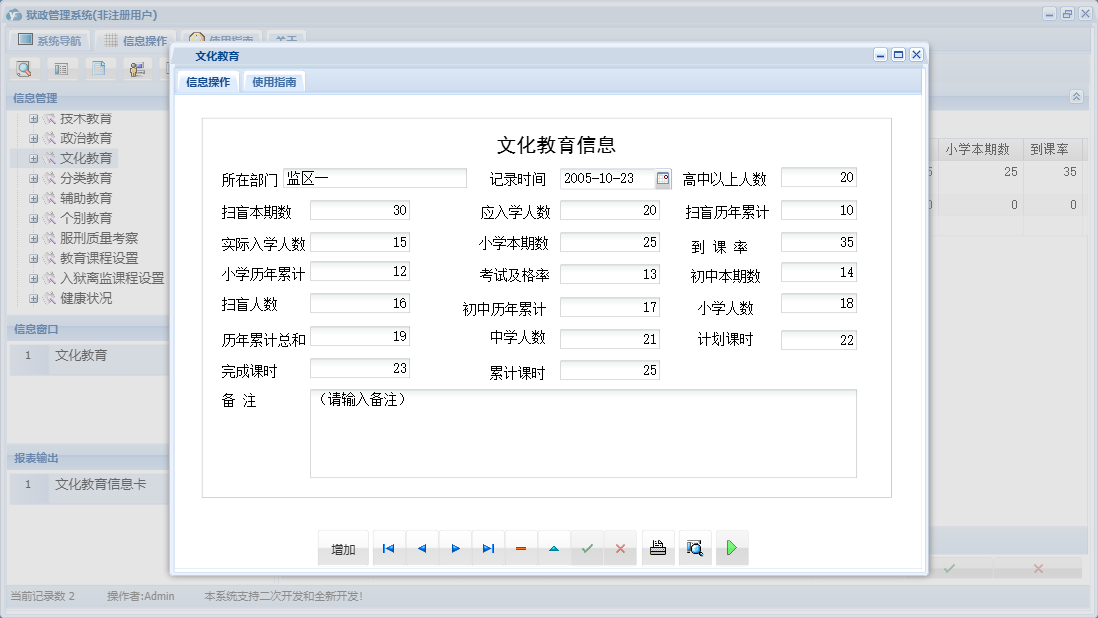This screenshot has width=1098, height=618.
Task: Click the 所在部门 input field
Action: 375,178
